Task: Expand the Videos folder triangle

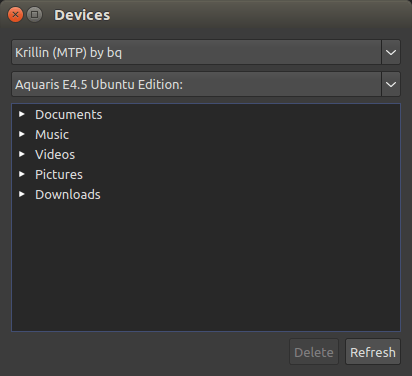Action: 22,154
